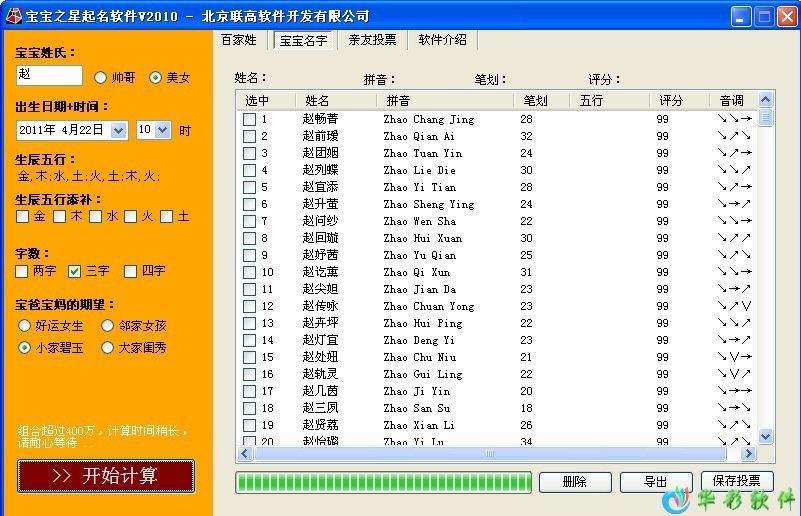The height and width of the screenshot is (516, 801).
Task: Tick checkbox for row 12 赵传咏
Action: tap(249, 307)
